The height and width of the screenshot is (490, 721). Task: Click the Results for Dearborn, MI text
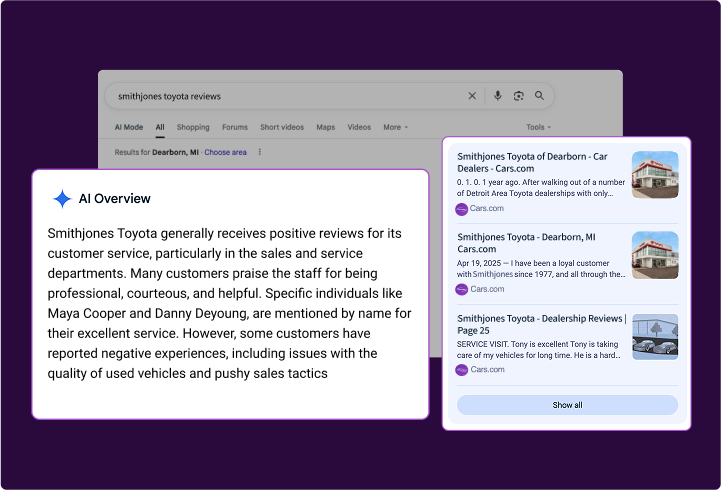click(156, 152)
